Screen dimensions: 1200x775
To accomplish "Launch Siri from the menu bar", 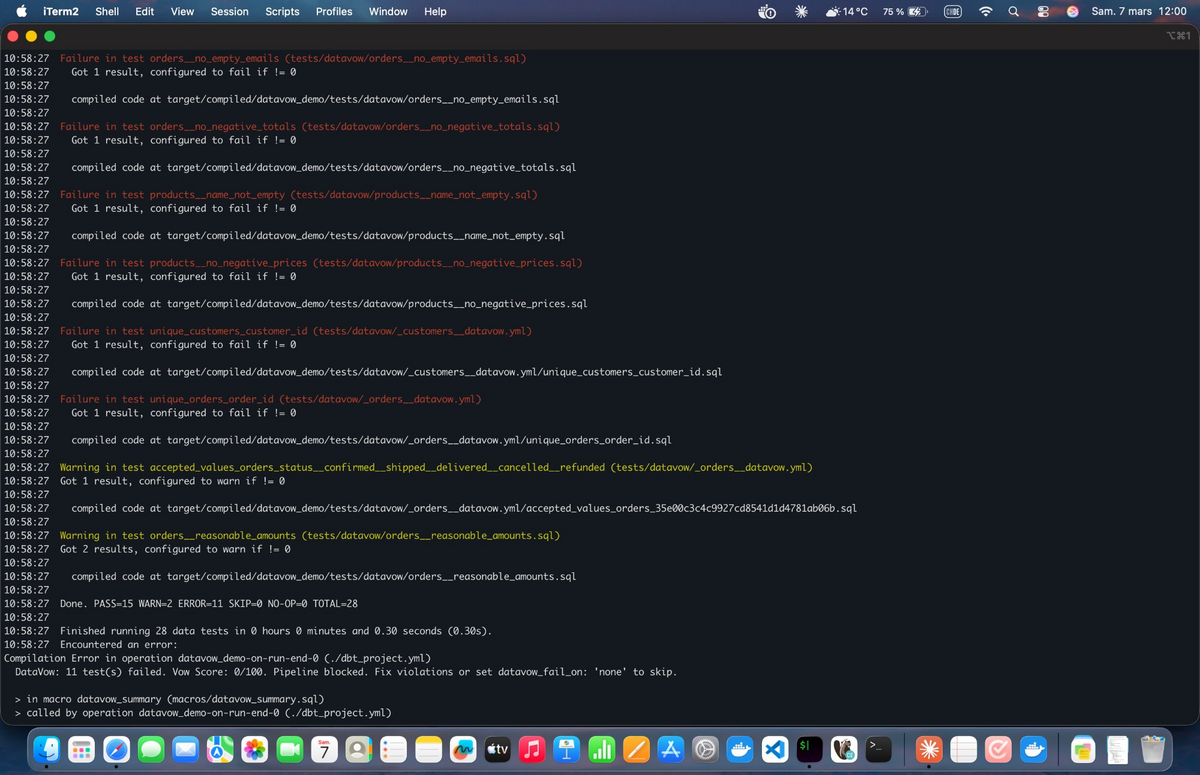I will click(1073, 11).
